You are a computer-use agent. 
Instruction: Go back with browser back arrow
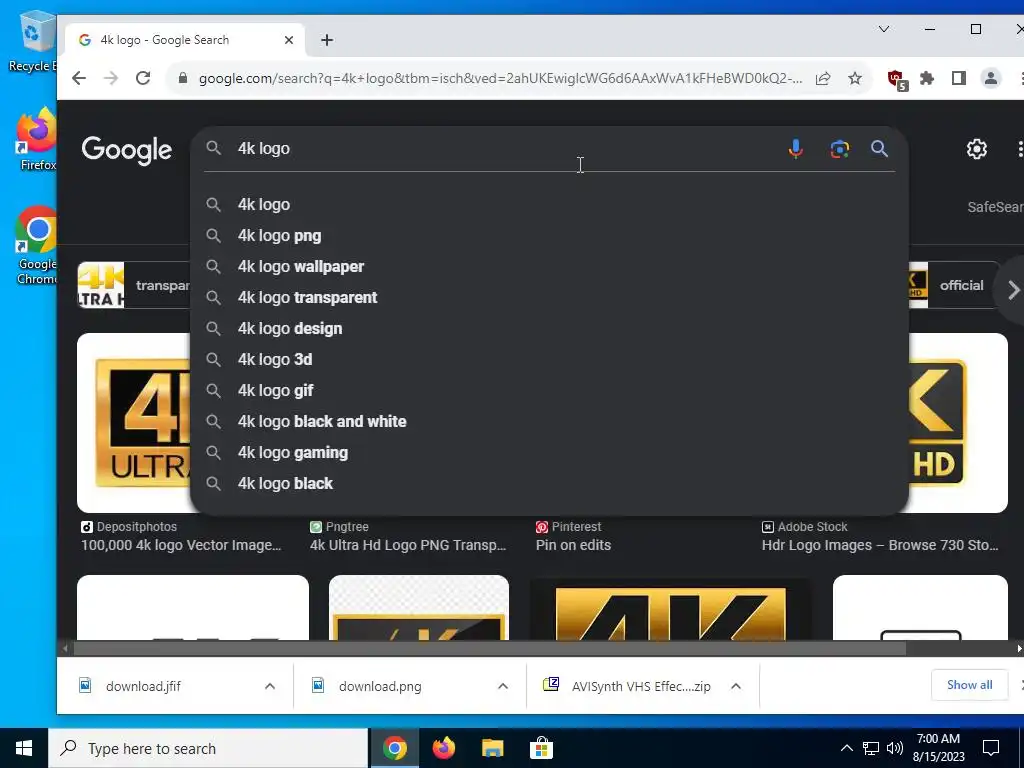pos(79,78)
